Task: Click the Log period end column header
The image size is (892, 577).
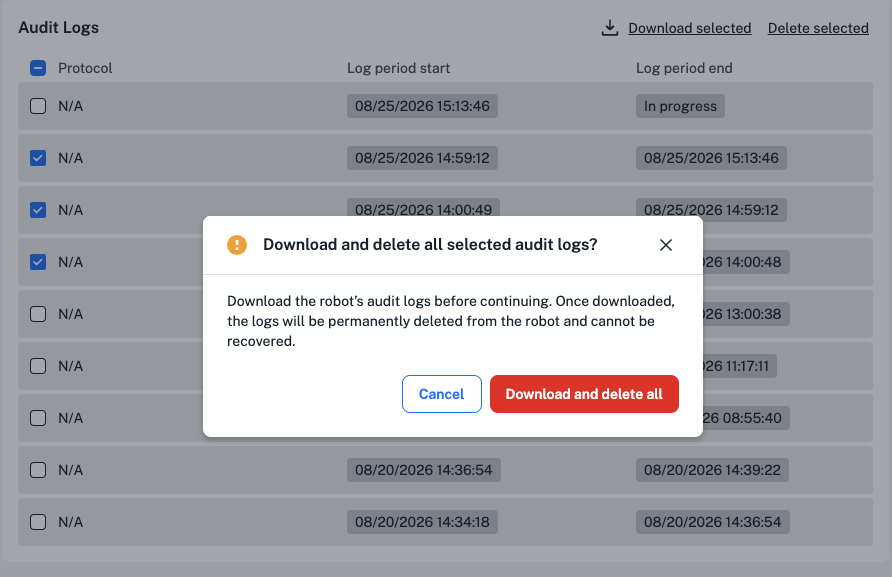Action: tap(684, 68)
